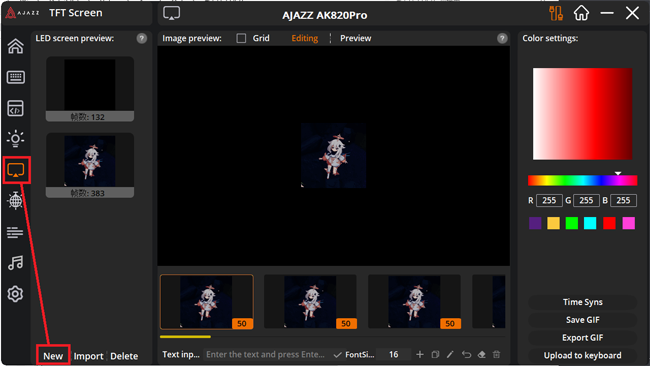This screenshot has width=650, height=366.
Task: Click the Save GIF button
Action: point(582,320)
